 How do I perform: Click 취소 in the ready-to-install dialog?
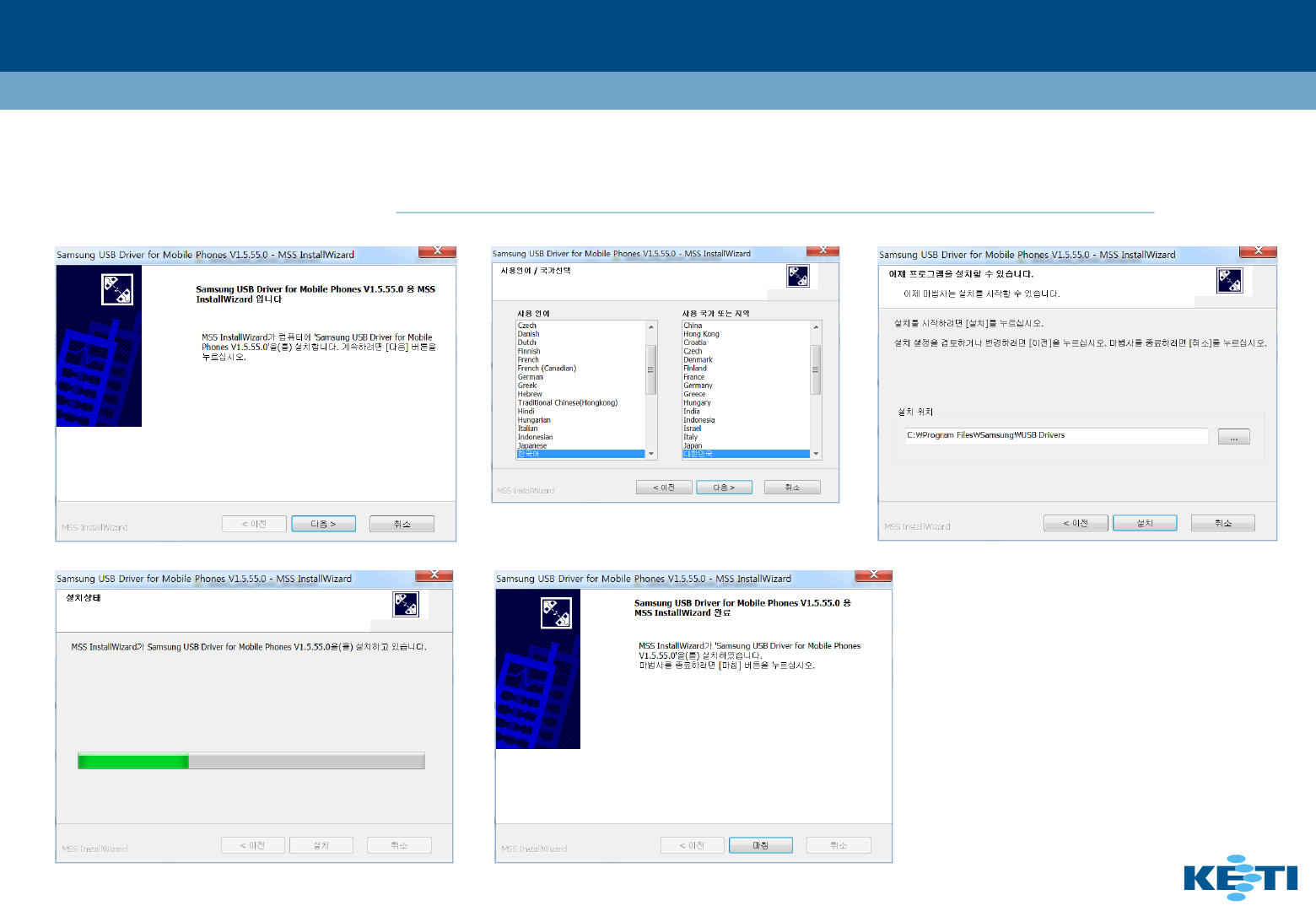pos(1223,523)
